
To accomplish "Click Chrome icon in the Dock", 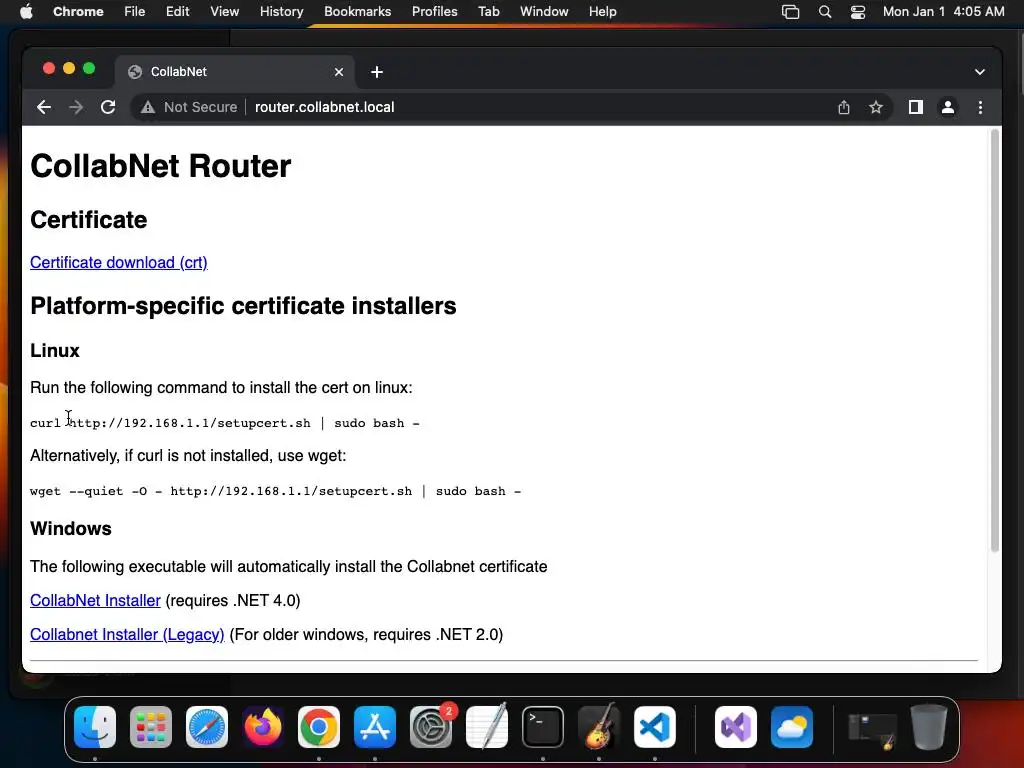I will [x=319, y=727].
